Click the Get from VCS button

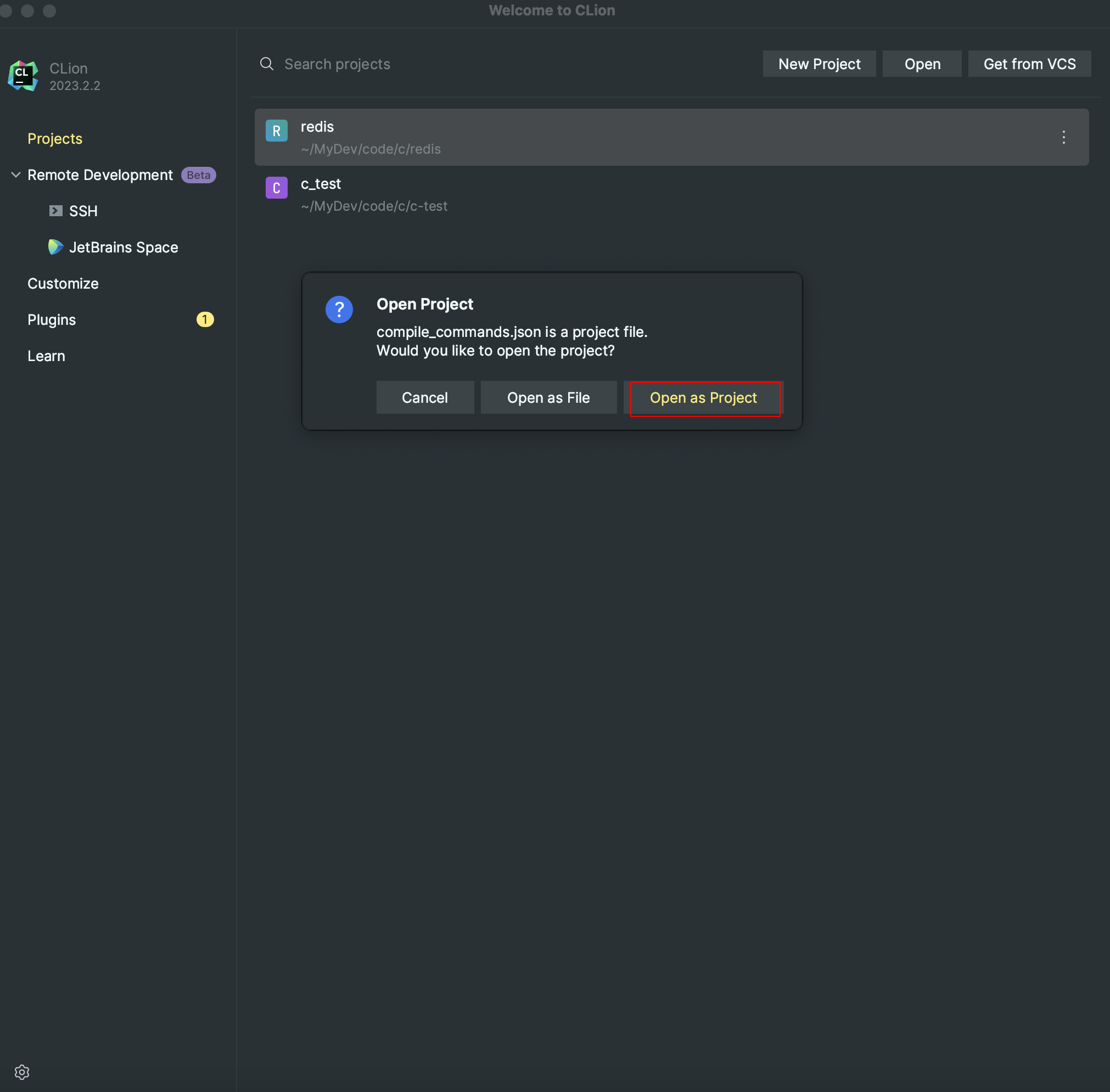click(1029, 64)
